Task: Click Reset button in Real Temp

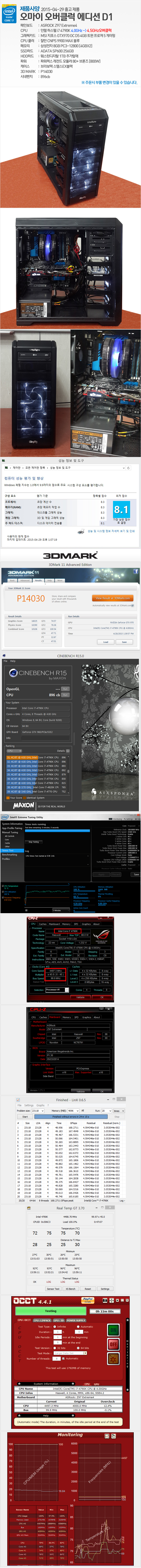Action: (88, 1289)
